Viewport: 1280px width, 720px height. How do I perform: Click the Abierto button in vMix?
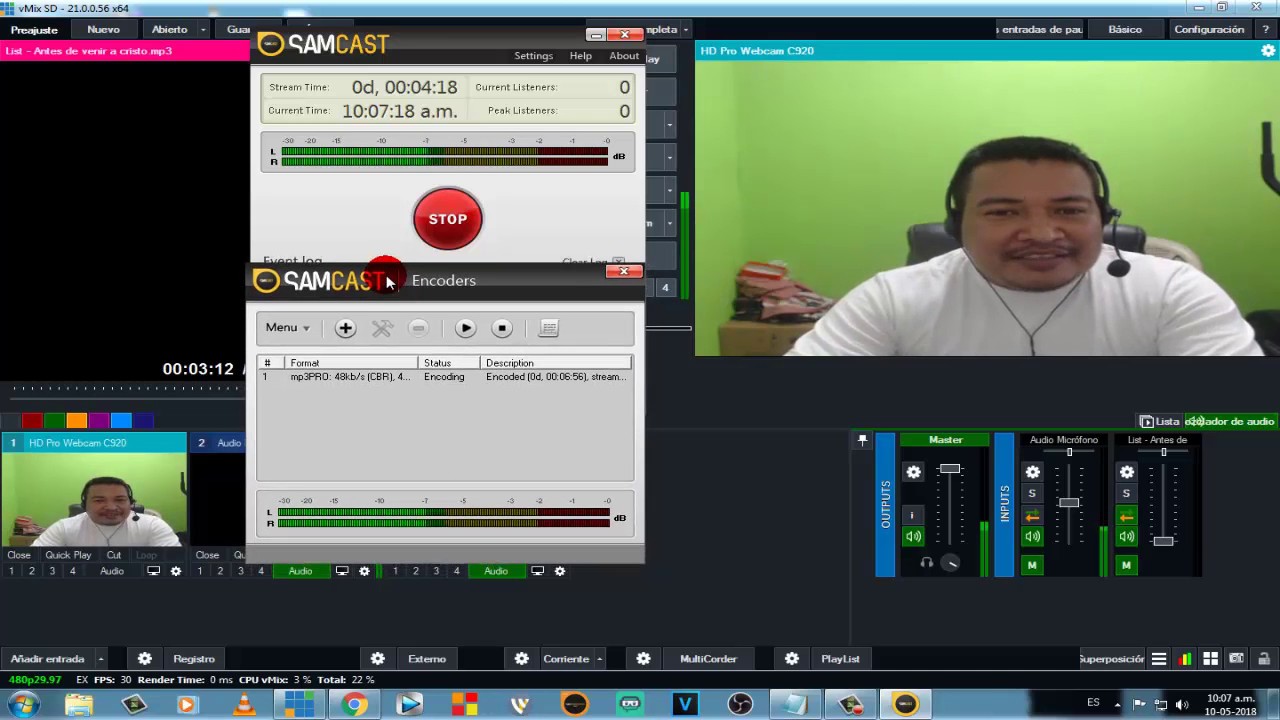click(169, 29)
